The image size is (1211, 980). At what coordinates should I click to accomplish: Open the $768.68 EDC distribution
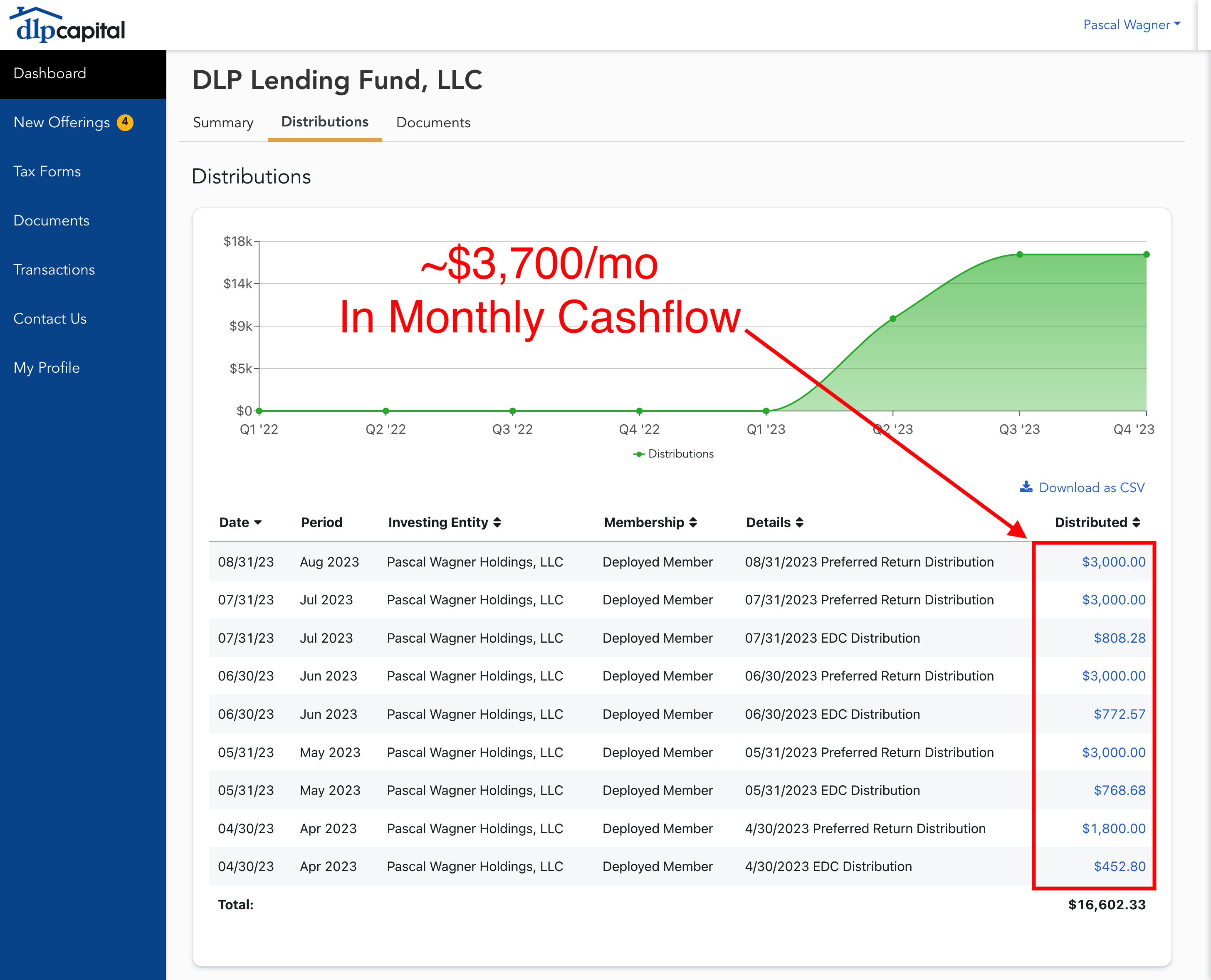click(1120, 791)
